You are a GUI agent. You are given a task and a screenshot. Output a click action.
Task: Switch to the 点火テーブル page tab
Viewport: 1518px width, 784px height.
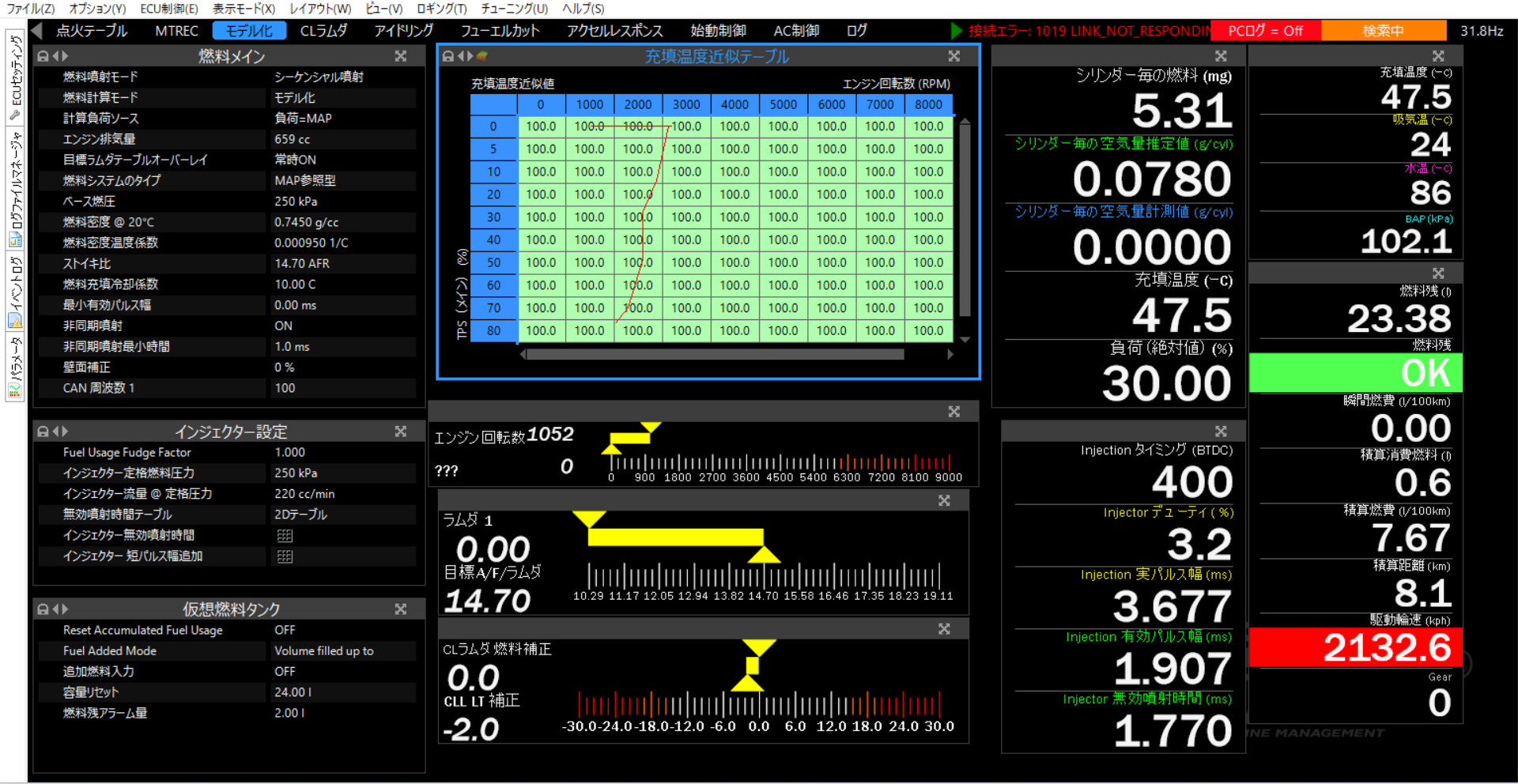(x=92, y=31)
